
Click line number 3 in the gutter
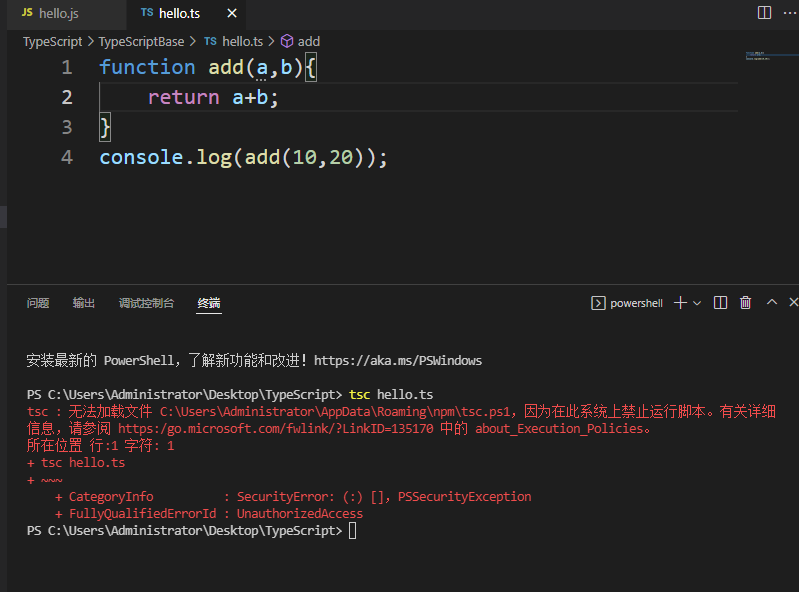coord(67,127)
